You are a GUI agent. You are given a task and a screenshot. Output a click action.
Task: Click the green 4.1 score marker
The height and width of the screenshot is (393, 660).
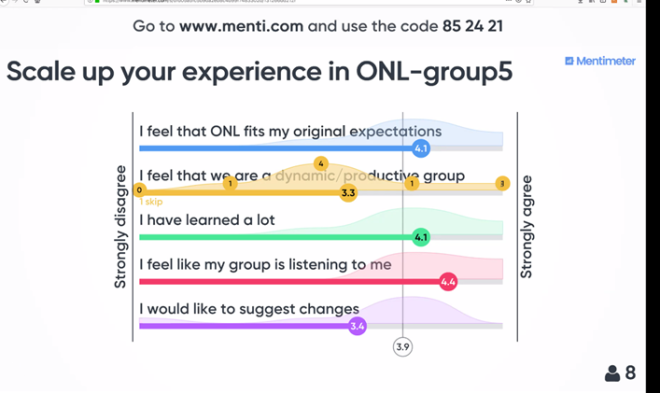click(421, 237)
